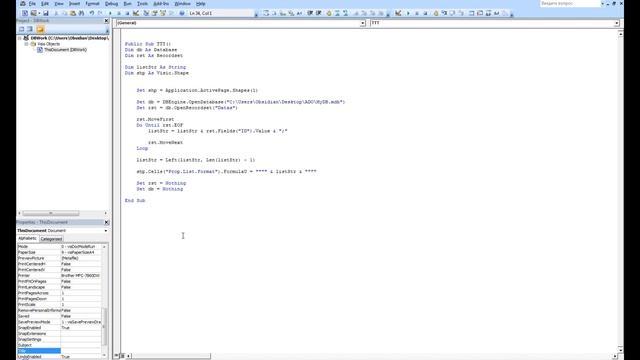Click the Outdent icon
Image resolution: width=640 pixels, height=360 pixels.
pyautogui.click(x=319, y=13)
